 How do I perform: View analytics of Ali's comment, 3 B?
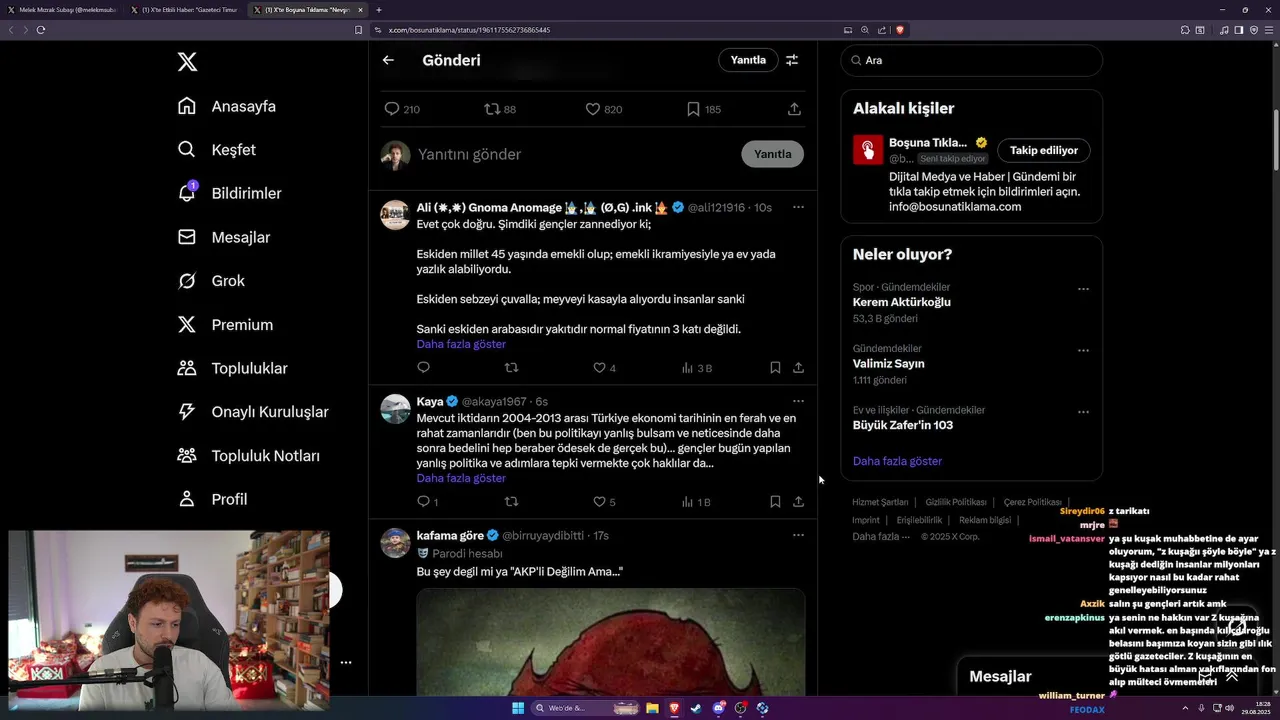pyautogui.click(x=696, y=368)
